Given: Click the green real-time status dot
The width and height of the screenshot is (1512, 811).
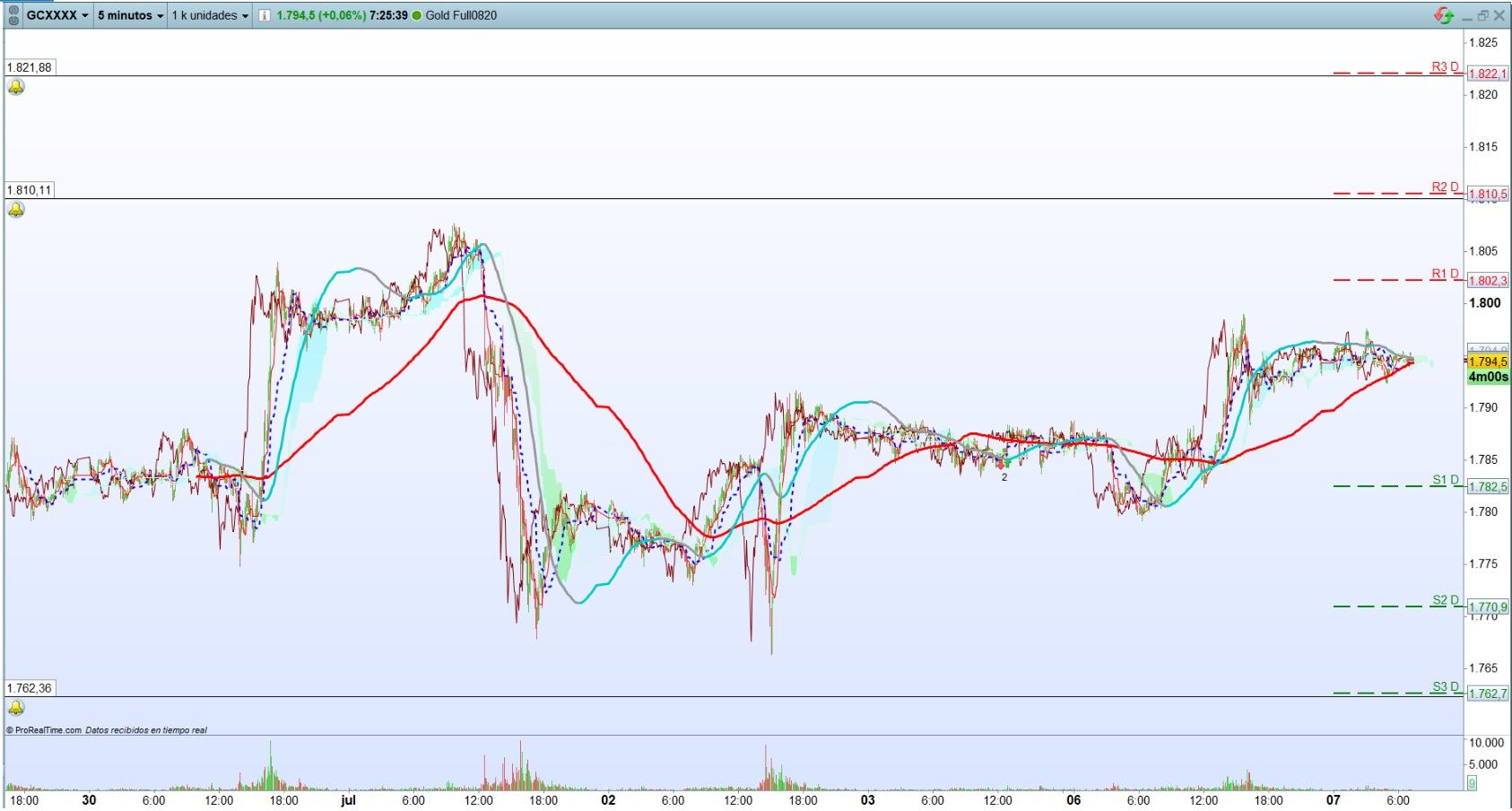Looking at the screenshot, I should click(x=417, y=15).
